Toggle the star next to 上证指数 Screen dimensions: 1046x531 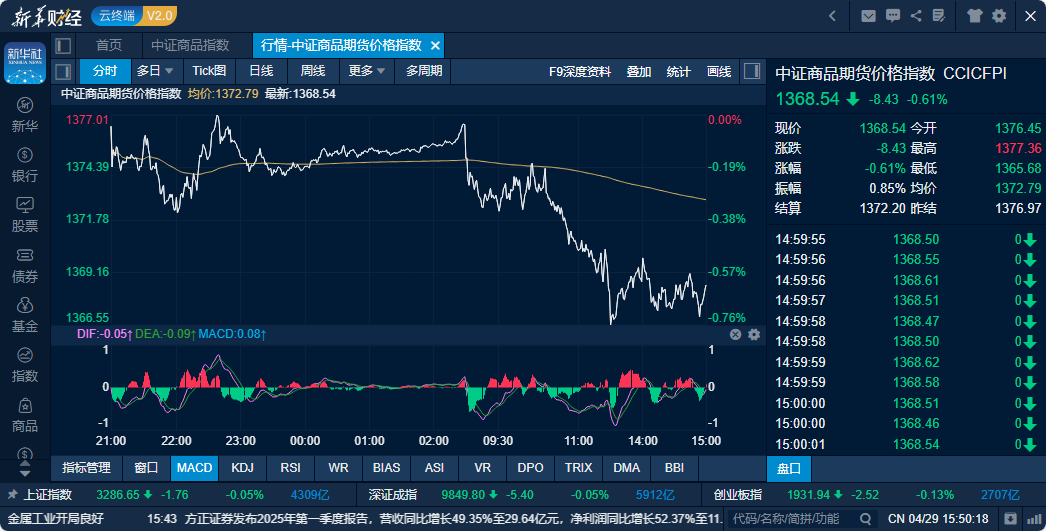[x=11, y=494]
